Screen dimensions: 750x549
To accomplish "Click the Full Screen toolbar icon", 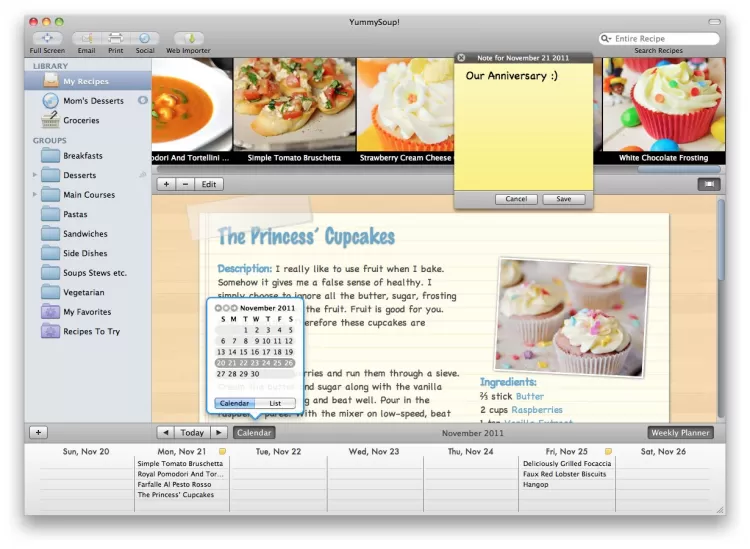I will 47,38.
